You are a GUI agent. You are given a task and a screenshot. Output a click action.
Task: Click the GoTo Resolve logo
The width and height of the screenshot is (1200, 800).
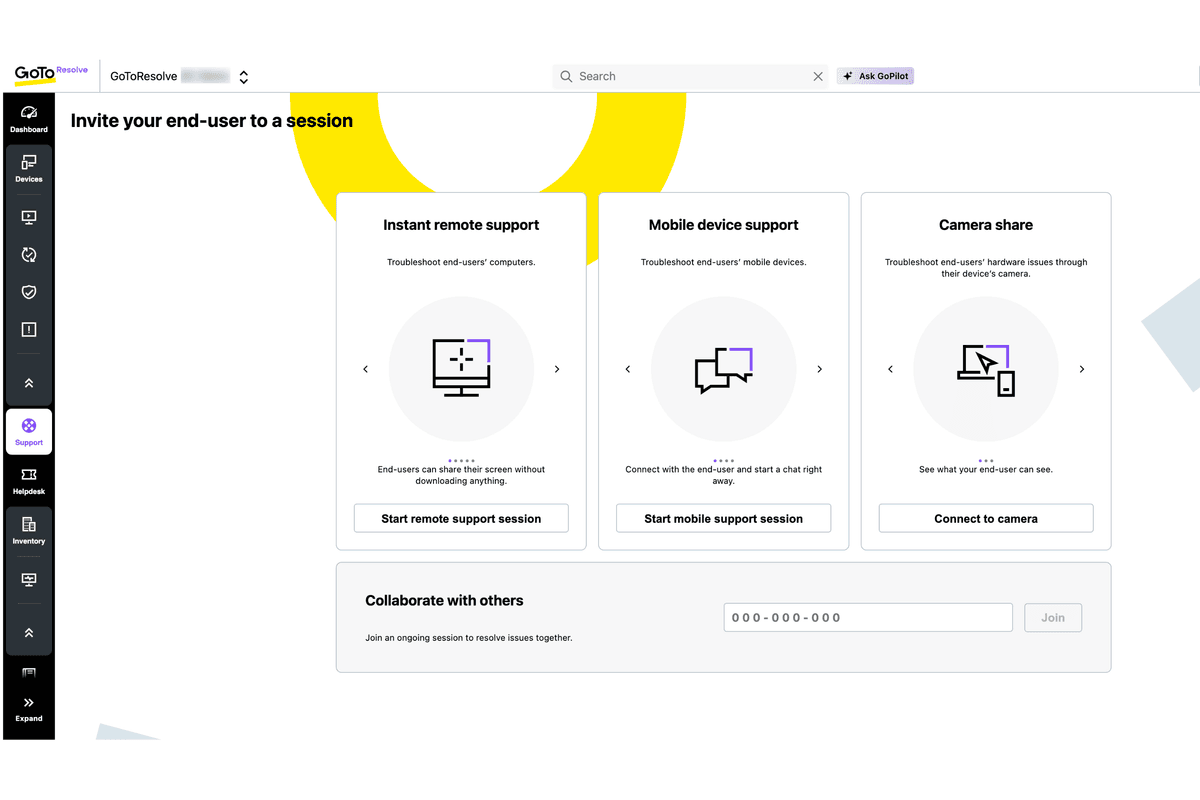(x=51, y=73)
